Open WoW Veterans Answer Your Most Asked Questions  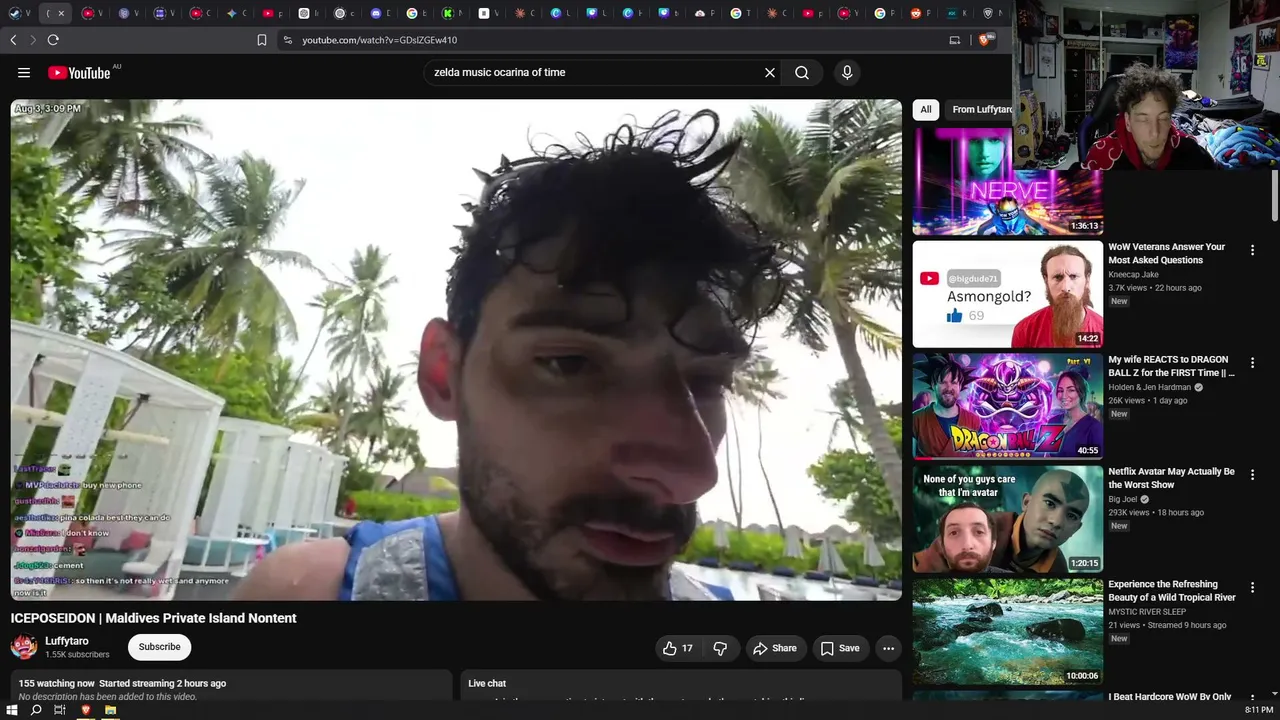tap(1166, 253)
